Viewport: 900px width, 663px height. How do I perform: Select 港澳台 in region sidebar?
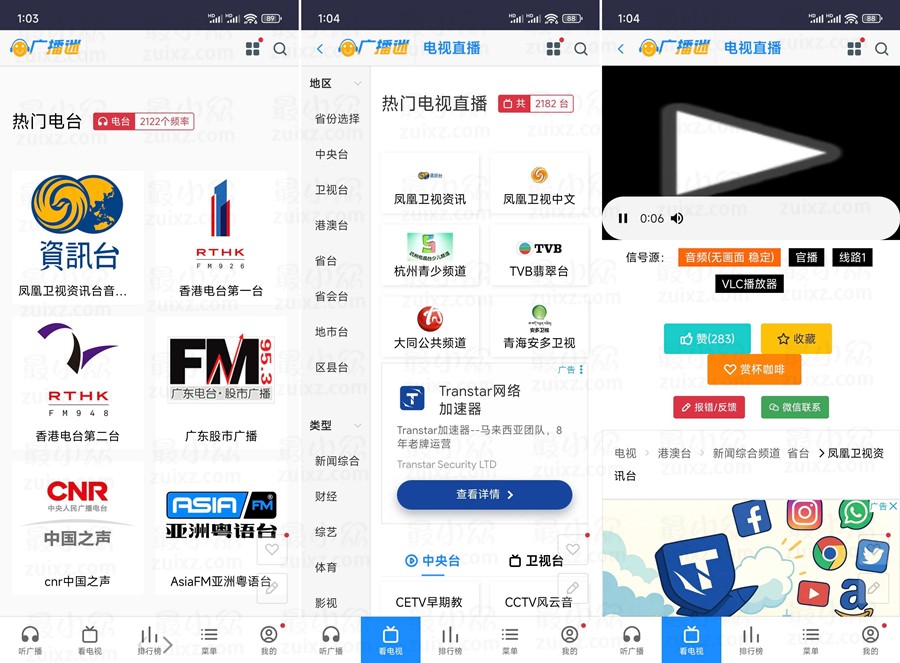pyautogui.click(x=331, y=226)
